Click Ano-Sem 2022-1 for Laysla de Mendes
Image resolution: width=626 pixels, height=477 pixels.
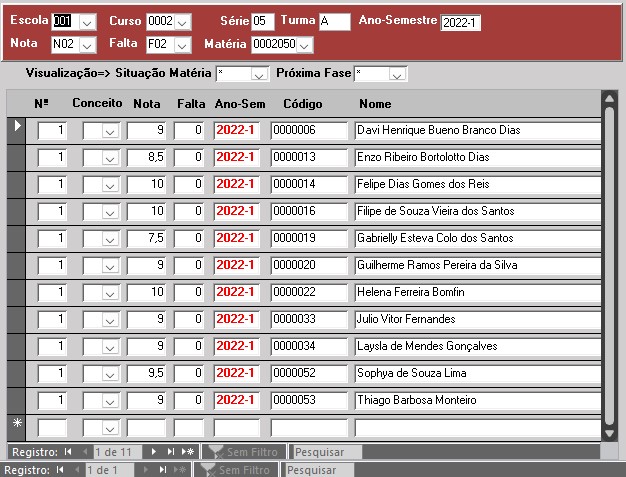pos(237,346)
